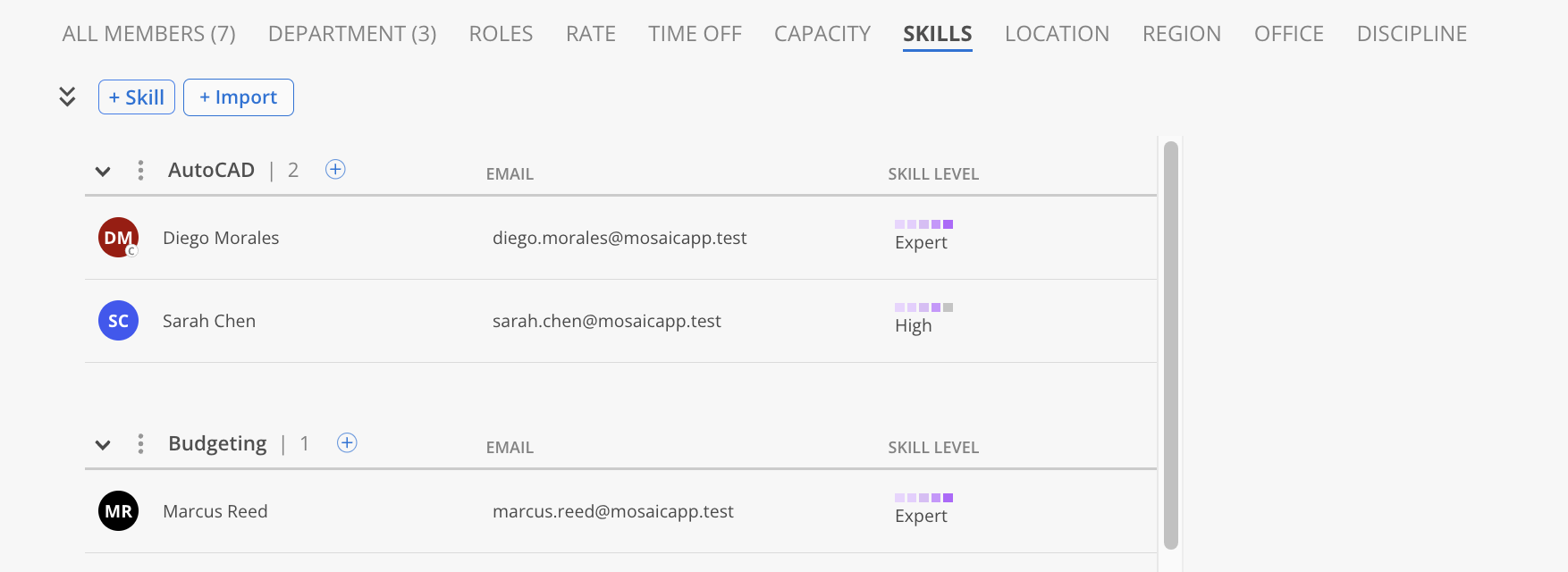Open the Discipline tab
Screen dimensions: 1568x572
[x=1412, y=34]
